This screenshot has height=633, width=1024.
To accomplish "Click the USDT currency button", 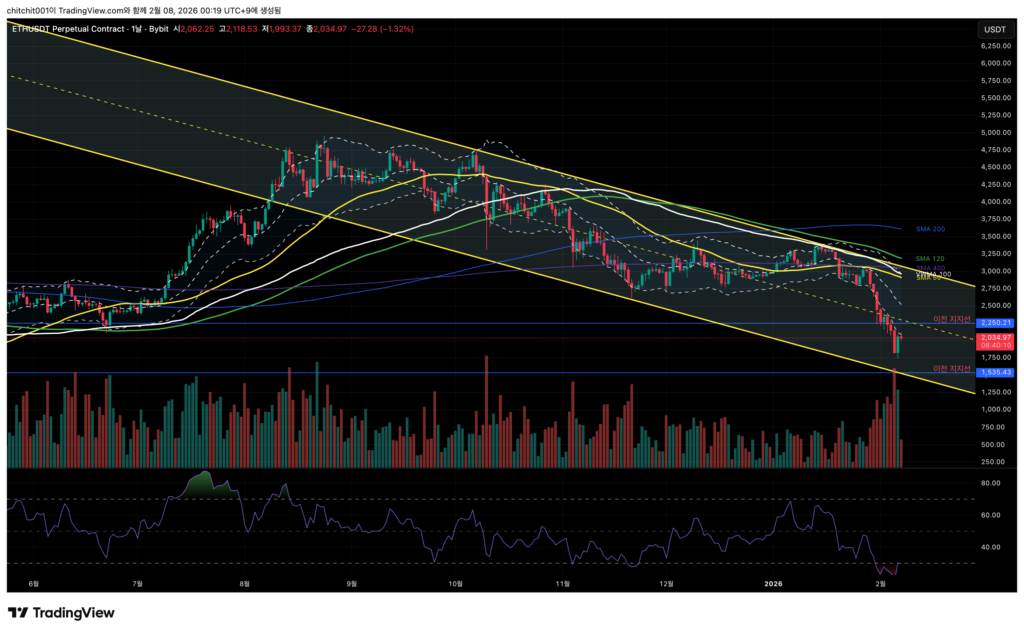I will (x=994, y=29).
